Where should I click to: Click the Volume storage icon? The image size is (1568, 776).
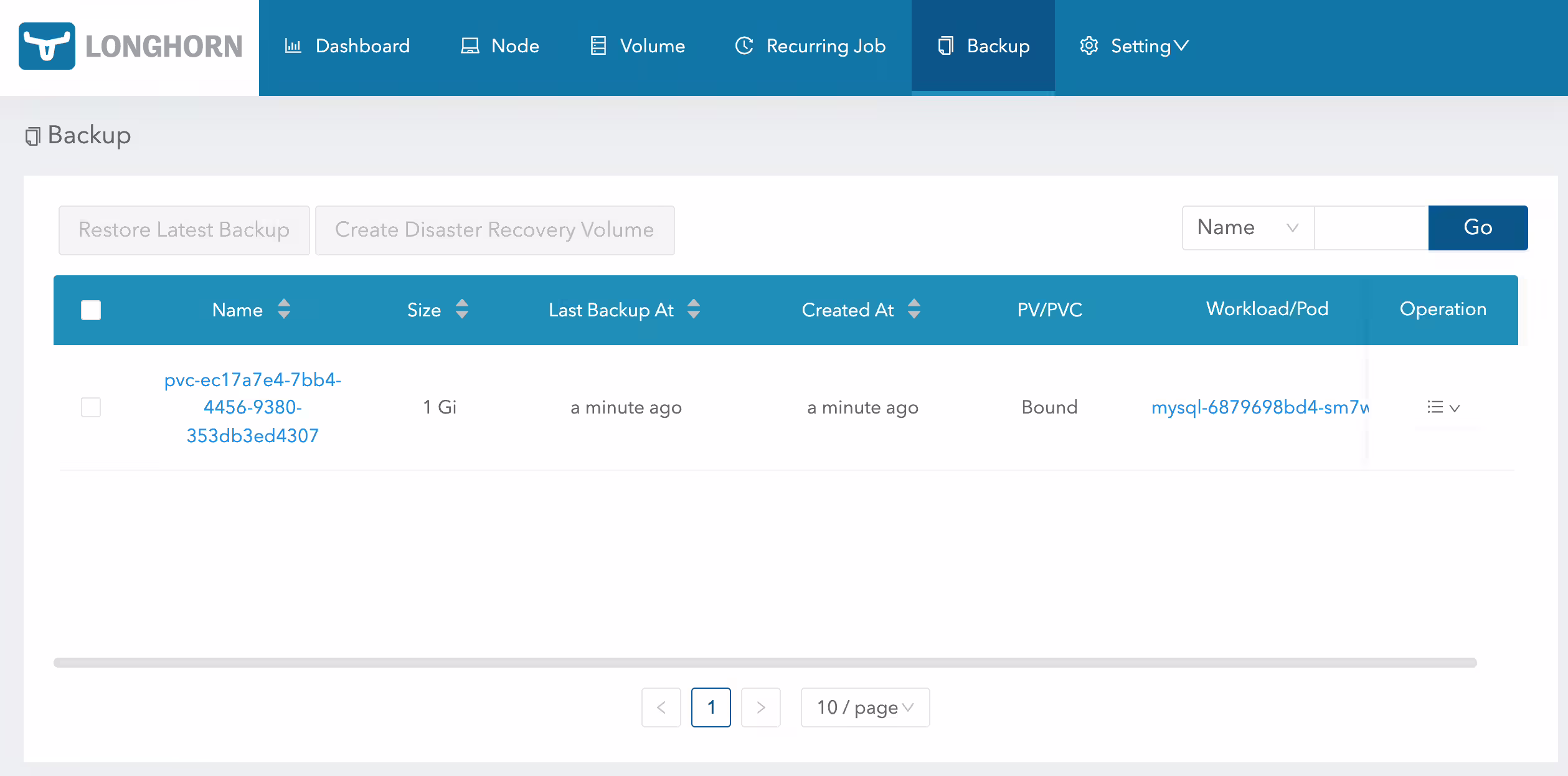click(598, 46)
